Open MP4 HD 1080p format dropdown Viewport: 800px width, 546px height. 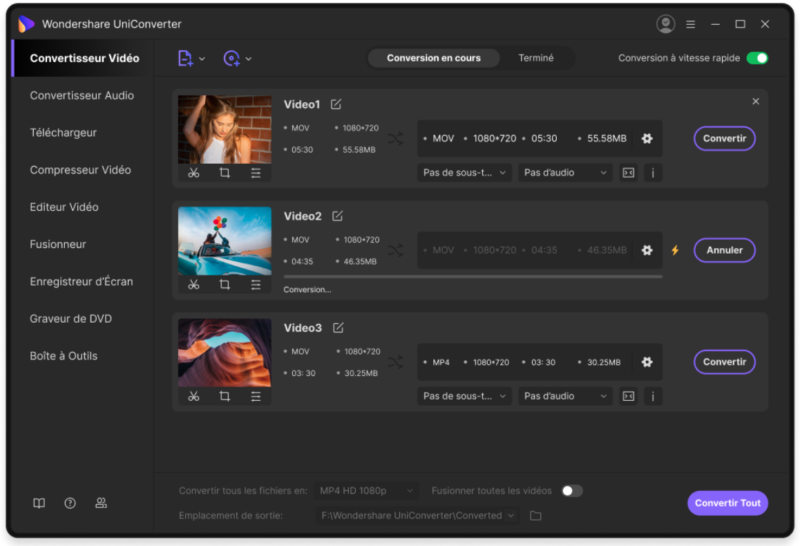(365, 491)
